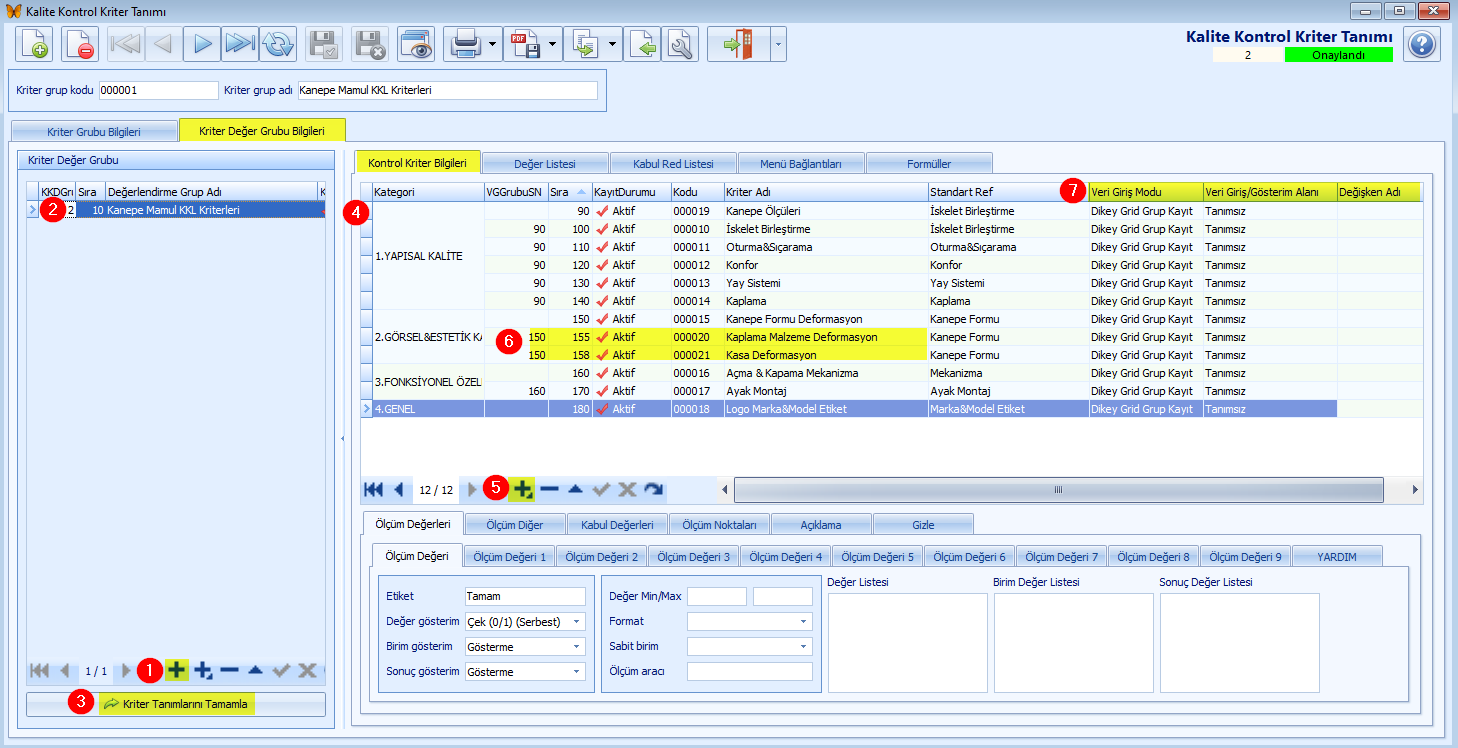Open the wrench document settings icon

(681, 44)
